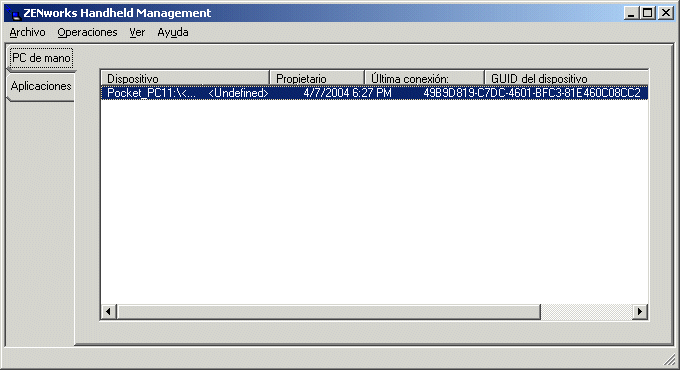This screenshot has height=370, width=680.
Task: Select the Pocket_PC11 device row
Action: pyautogui.click(x=375, y=93)
